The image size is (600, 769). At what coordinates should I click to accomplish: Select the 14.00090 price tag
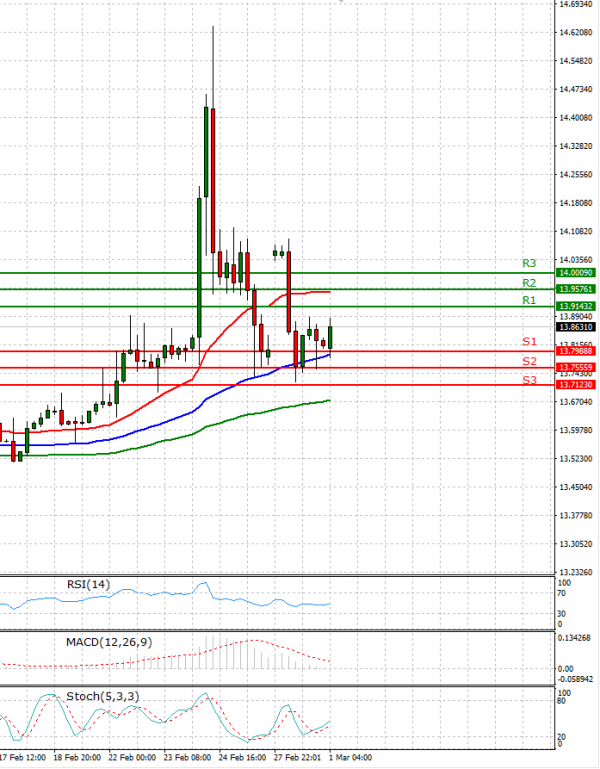pos(575,273)
